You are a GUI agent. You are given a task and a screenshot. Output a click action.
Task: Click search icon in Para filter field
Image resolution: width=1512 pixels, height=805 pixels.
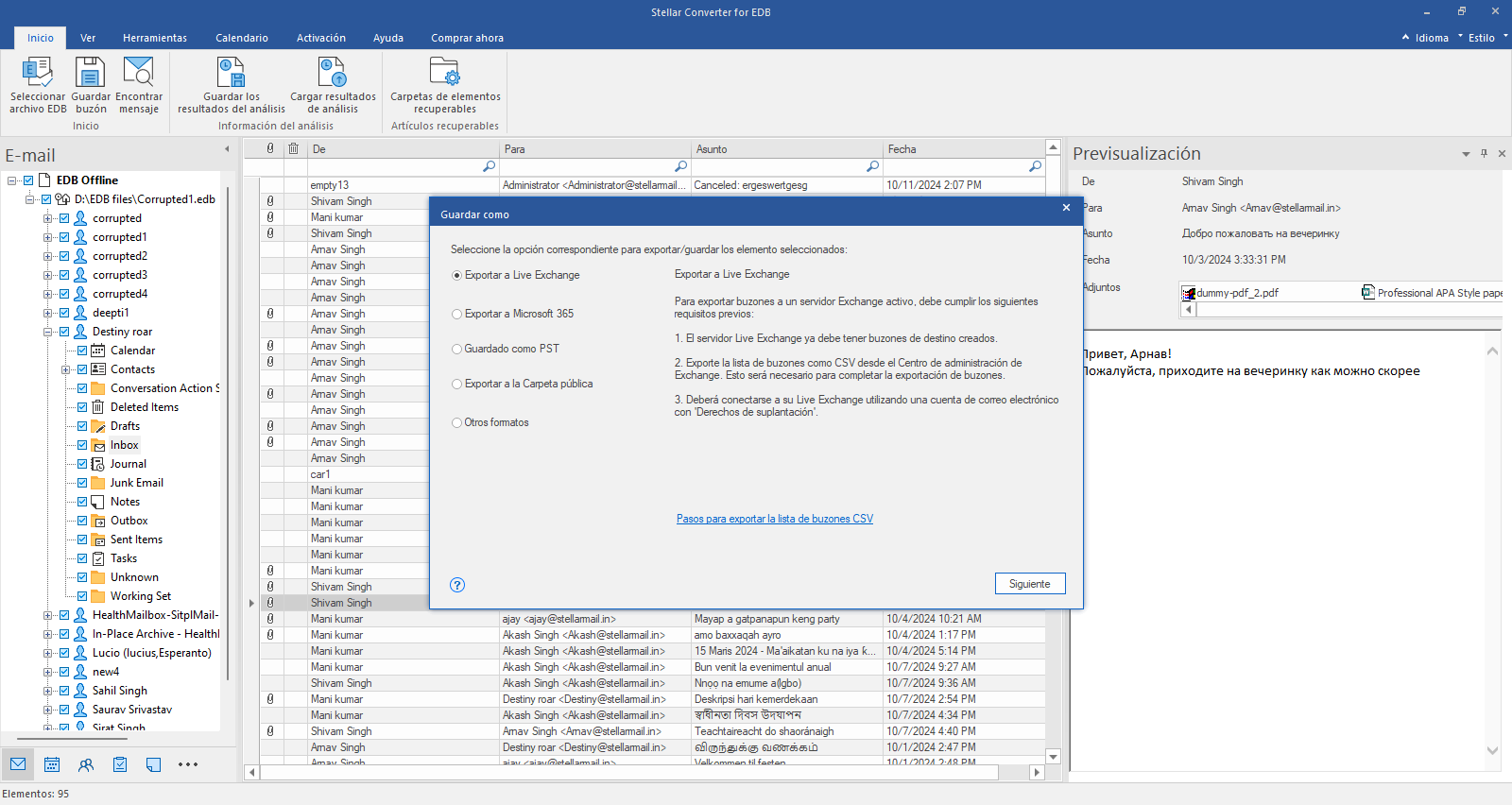pyautogui.click(x=680, y=166)
